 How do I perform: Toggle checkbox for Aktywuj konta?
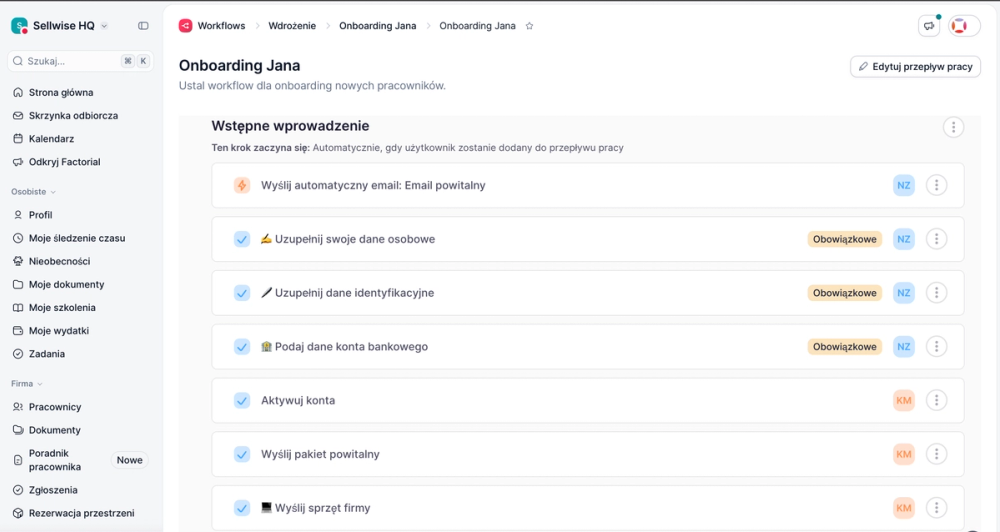click(x=242, y=401)
